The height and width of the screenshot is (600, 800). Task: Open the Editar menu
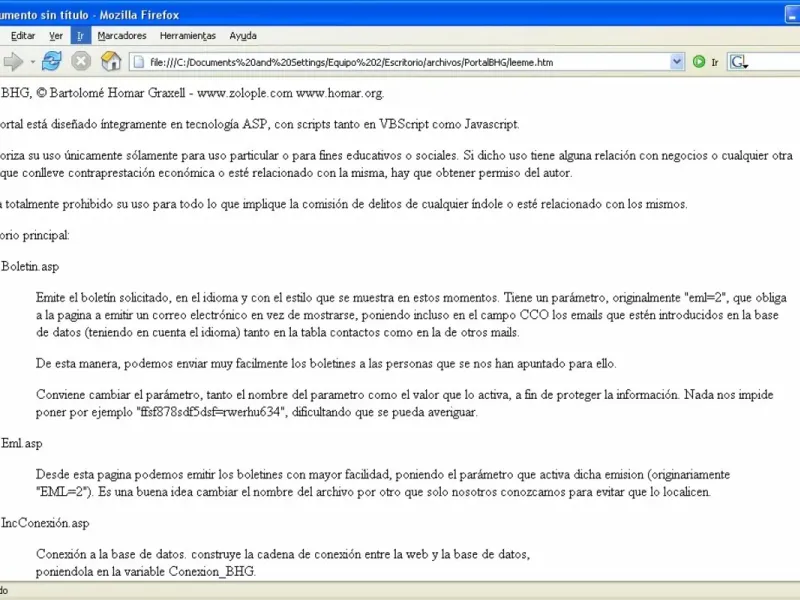[x=23, y=36]
